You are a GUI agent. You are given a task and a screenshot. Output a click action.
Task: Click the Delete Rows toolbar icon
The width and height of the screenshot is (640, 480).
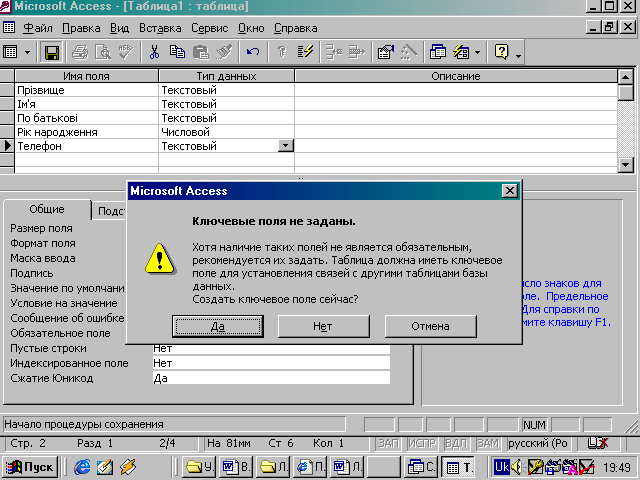pos(357,52)
